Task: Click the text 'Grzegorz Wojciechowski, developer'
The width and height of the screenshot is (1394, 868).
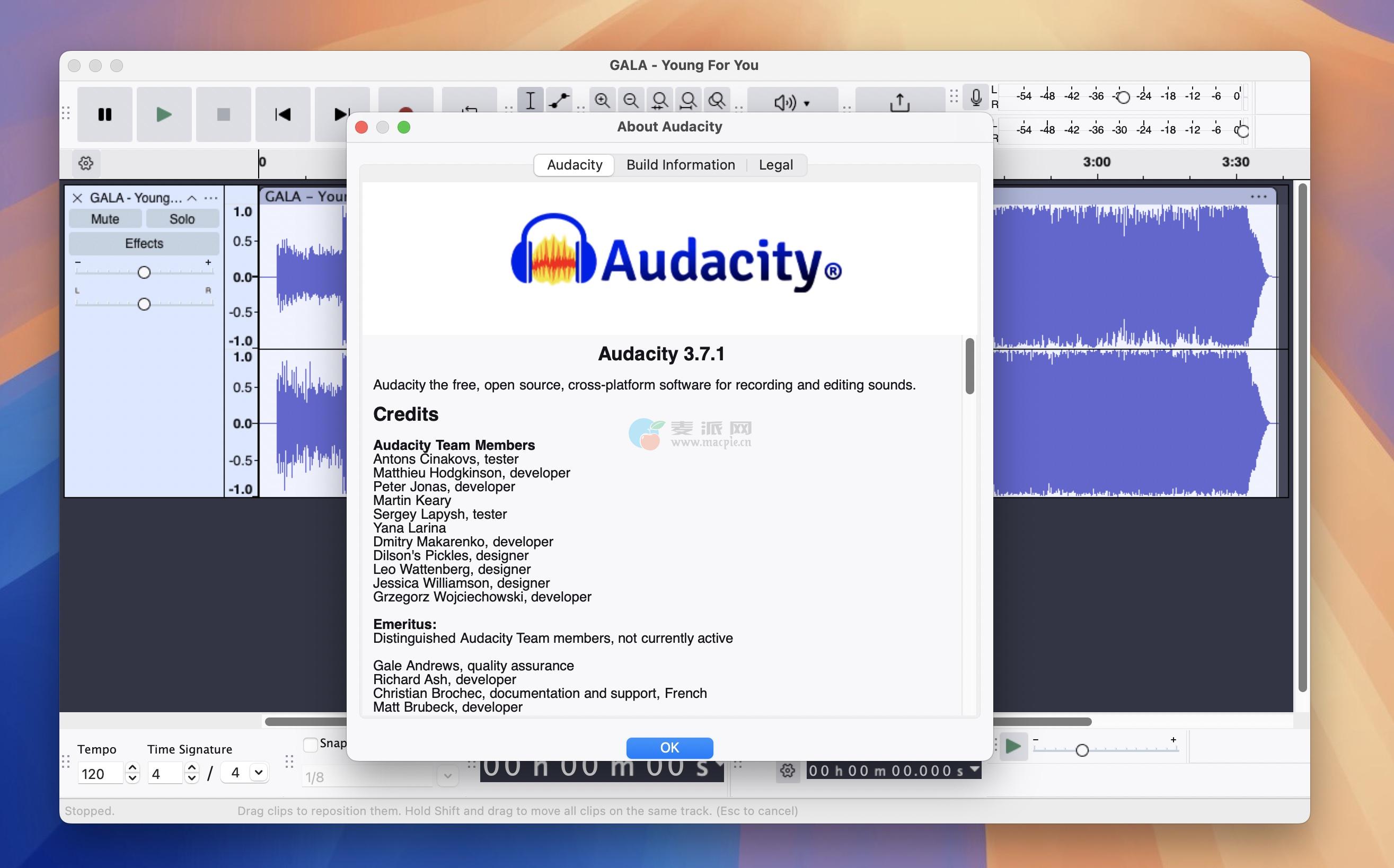Action: point(482,597)
